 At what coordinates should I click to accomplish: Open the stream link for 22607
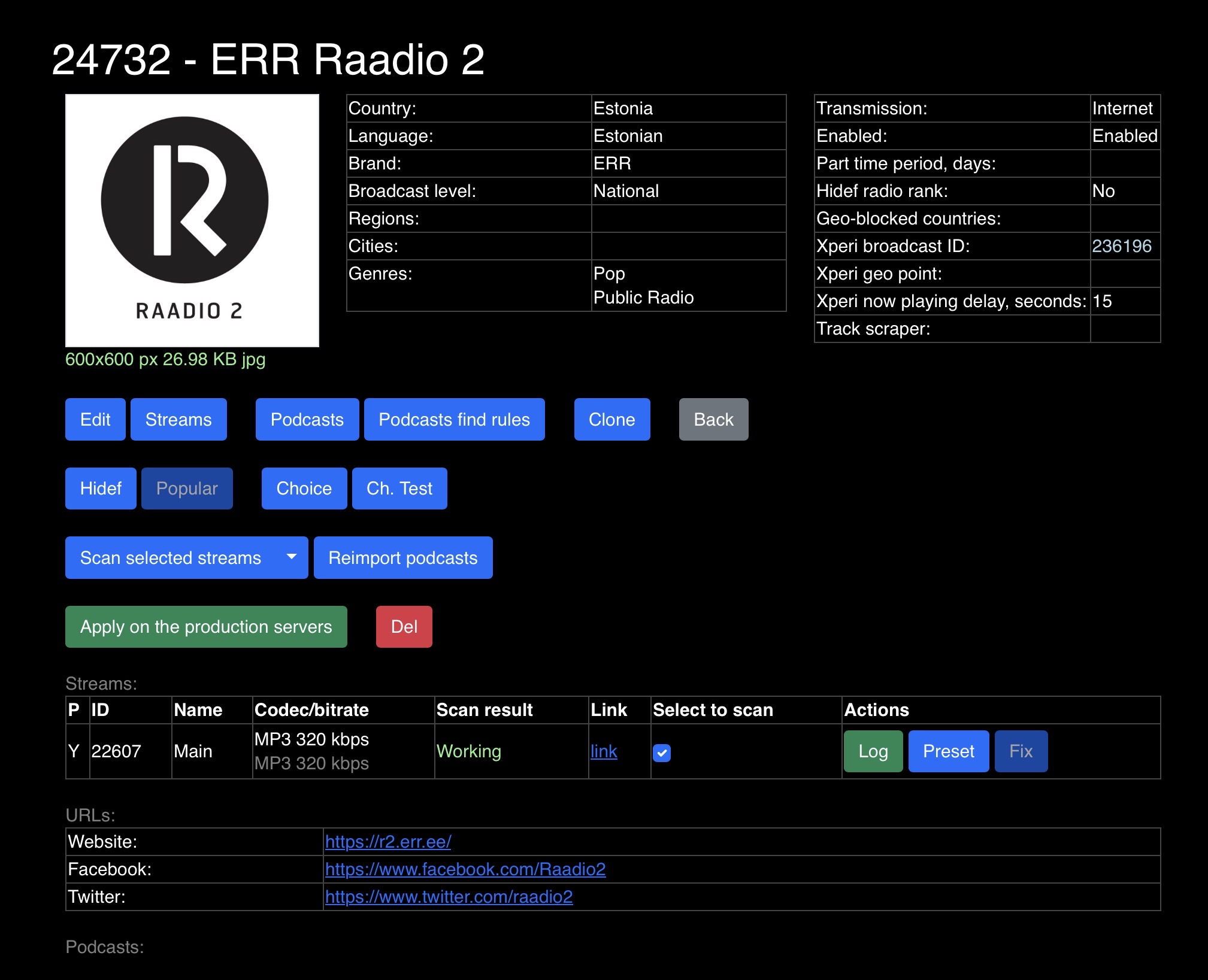604,751
